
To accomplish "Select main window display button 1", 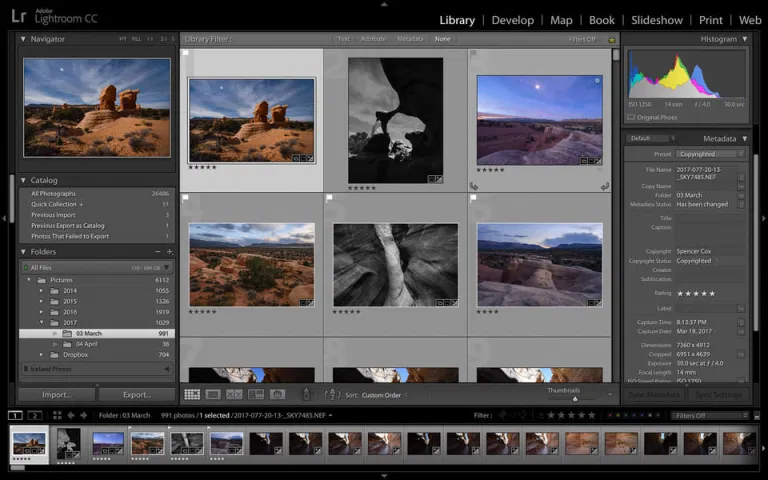I will pyautogui.click(x=15, y=415).
